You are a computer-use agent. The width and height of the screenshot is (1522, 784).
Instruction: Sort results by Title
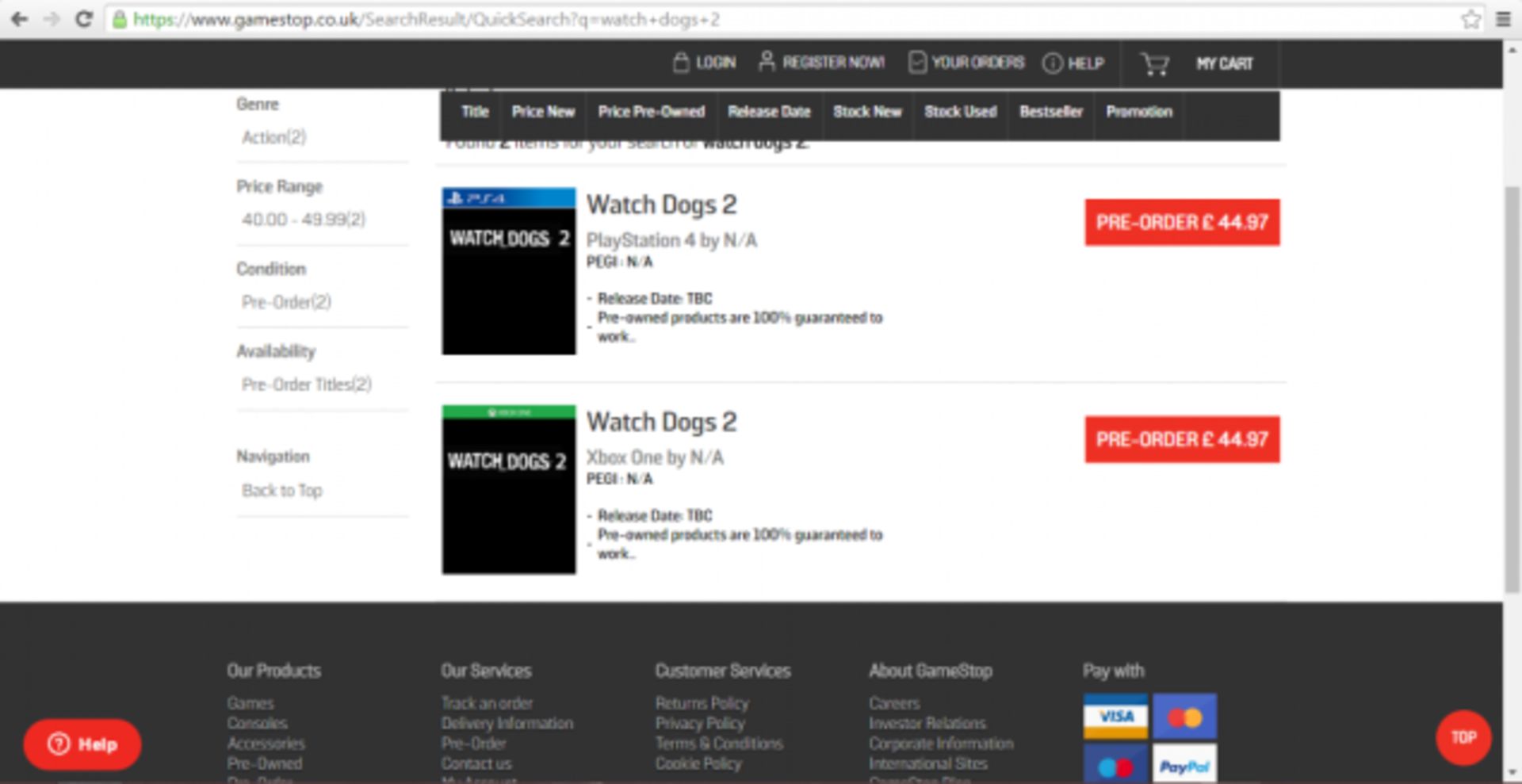click(475, 112)
